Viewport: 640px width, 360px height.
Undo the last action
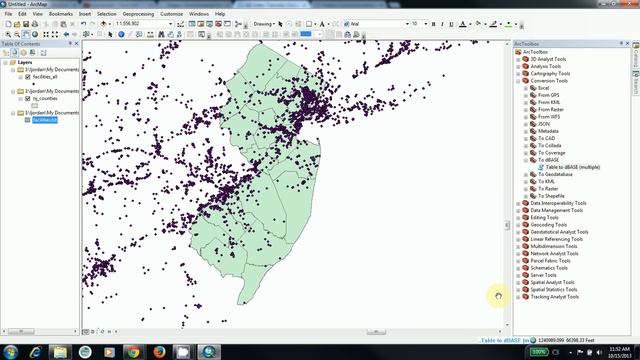point(83,24)
